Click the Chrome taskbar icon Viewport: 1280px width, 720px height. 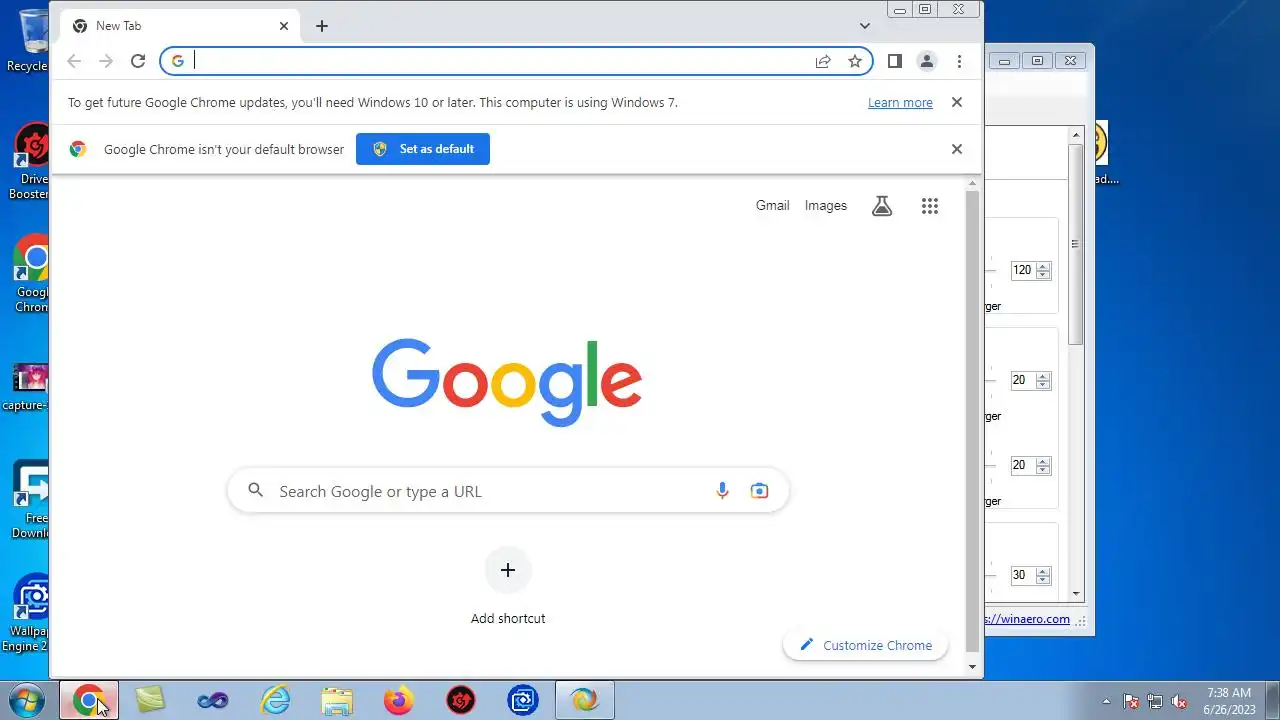click(x=89, y=701)
